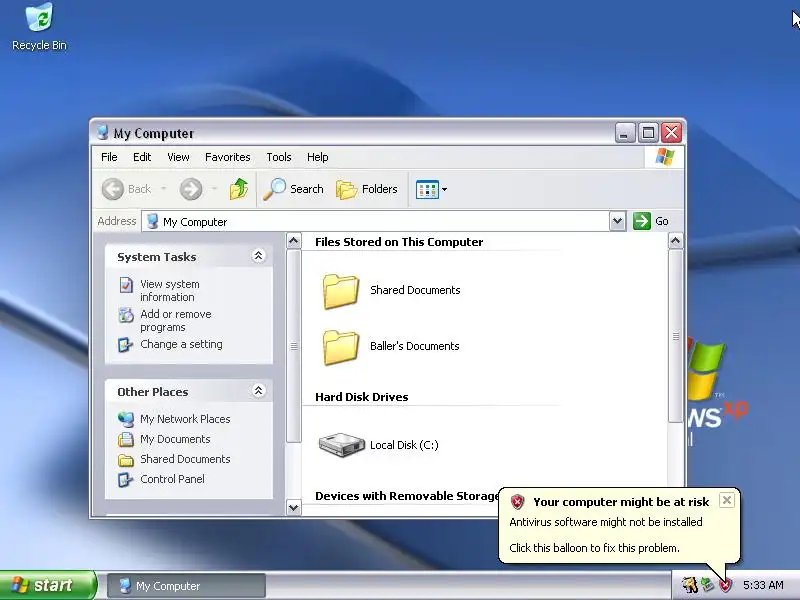The image size is (800, 600).
Task: Click My Network Places icon
Action: tap(126, 419)
